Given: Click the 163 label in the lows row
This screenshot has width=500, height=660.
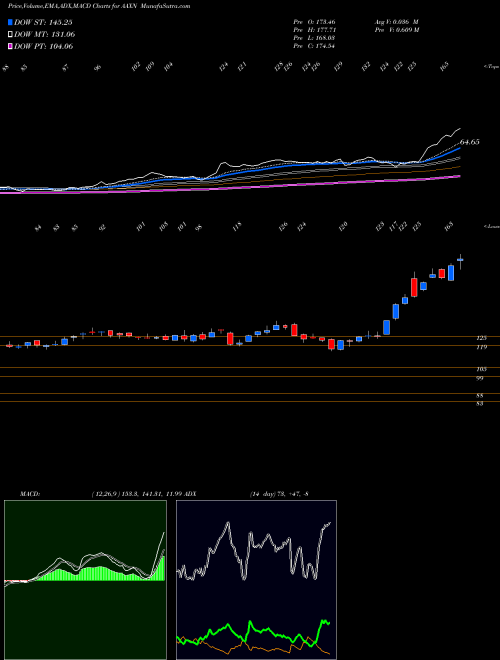Looking at the screenshot, I should point(450,226).
